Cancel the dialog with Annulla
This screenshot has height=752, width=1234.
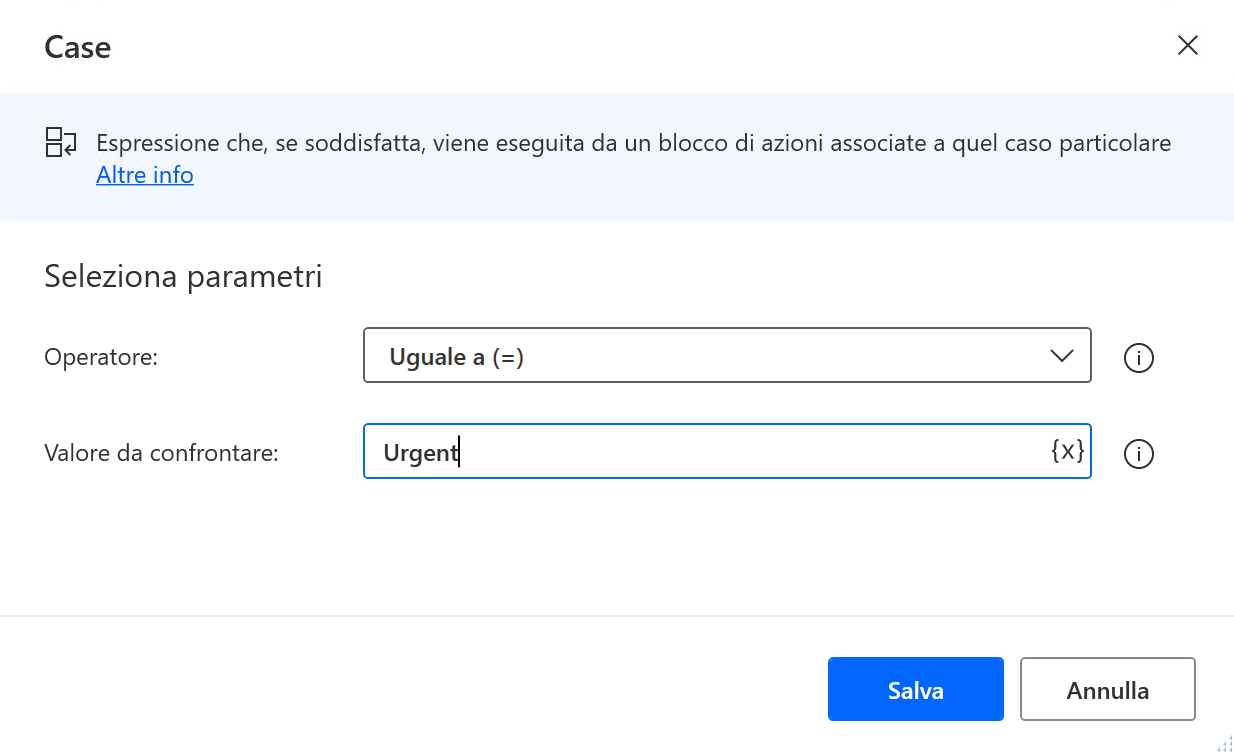(1107, 689)
